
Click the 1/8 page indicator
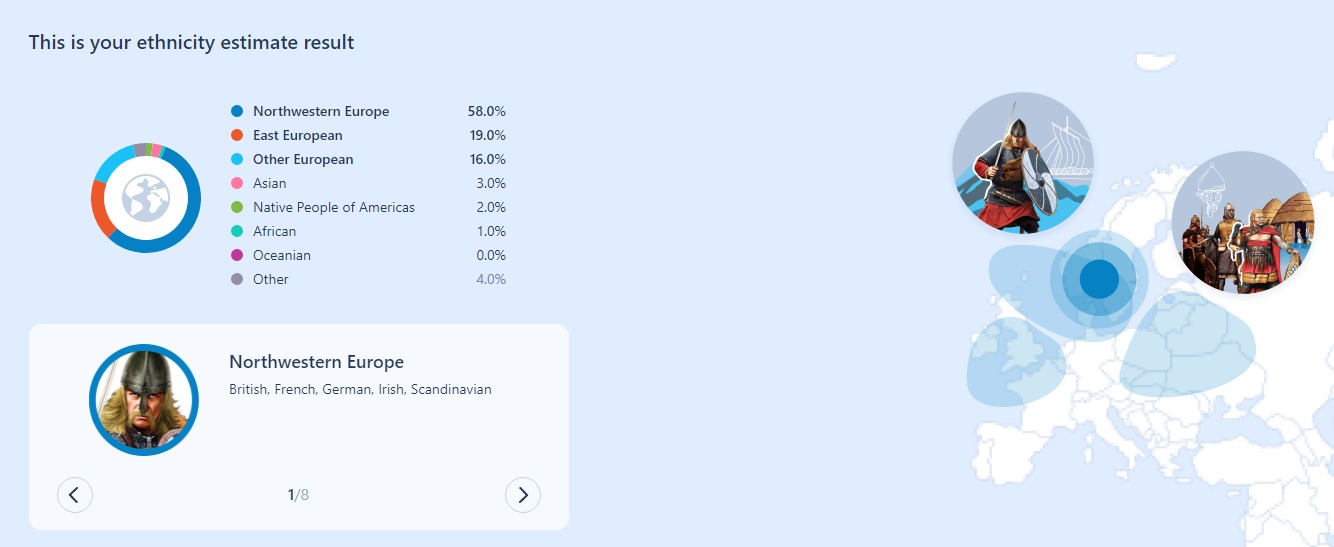(298, 494)
